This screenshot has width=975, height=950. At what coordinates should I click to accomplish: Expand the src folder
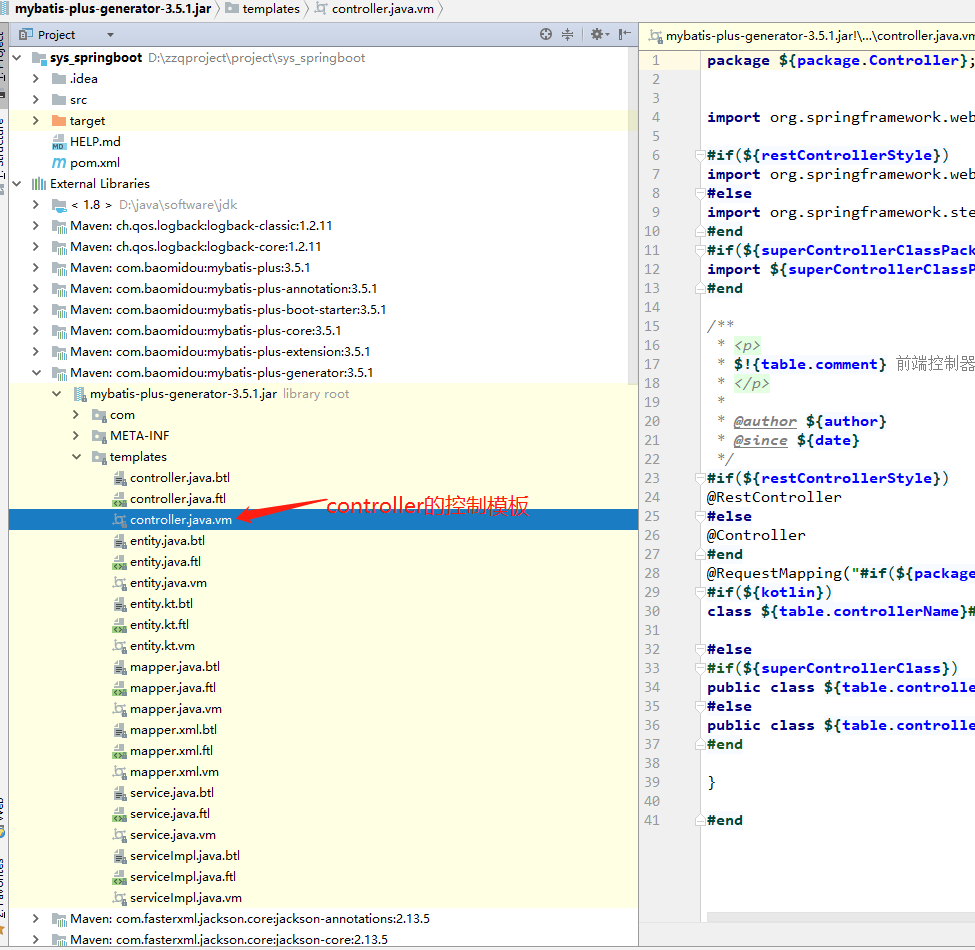(x=36, y=100)
